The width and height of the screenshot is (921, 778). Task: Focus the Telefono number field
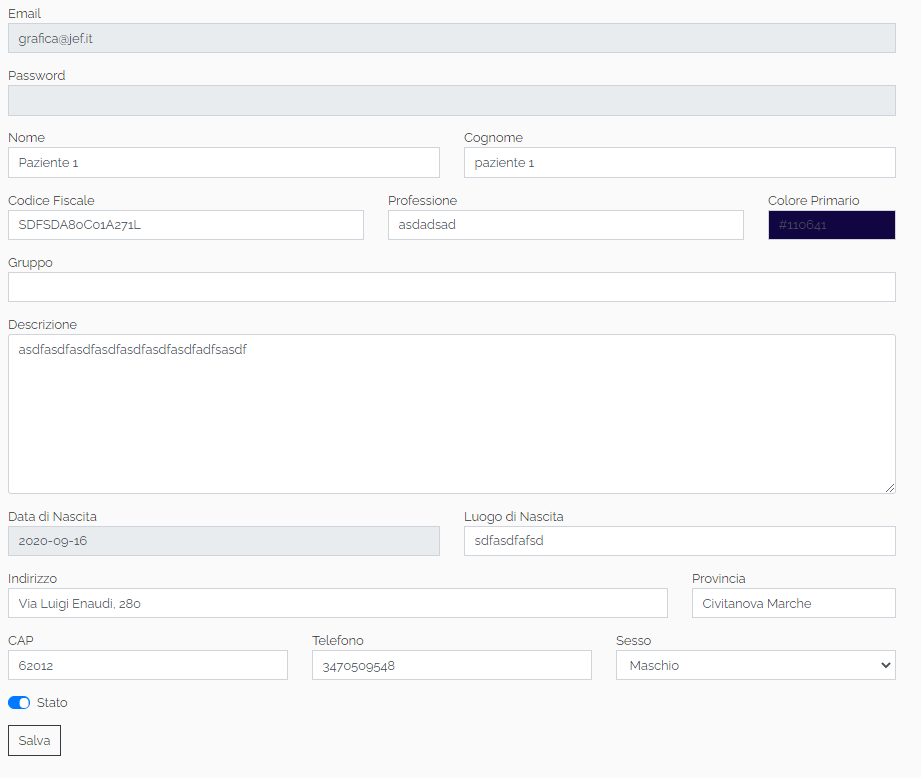coord(451,665)
